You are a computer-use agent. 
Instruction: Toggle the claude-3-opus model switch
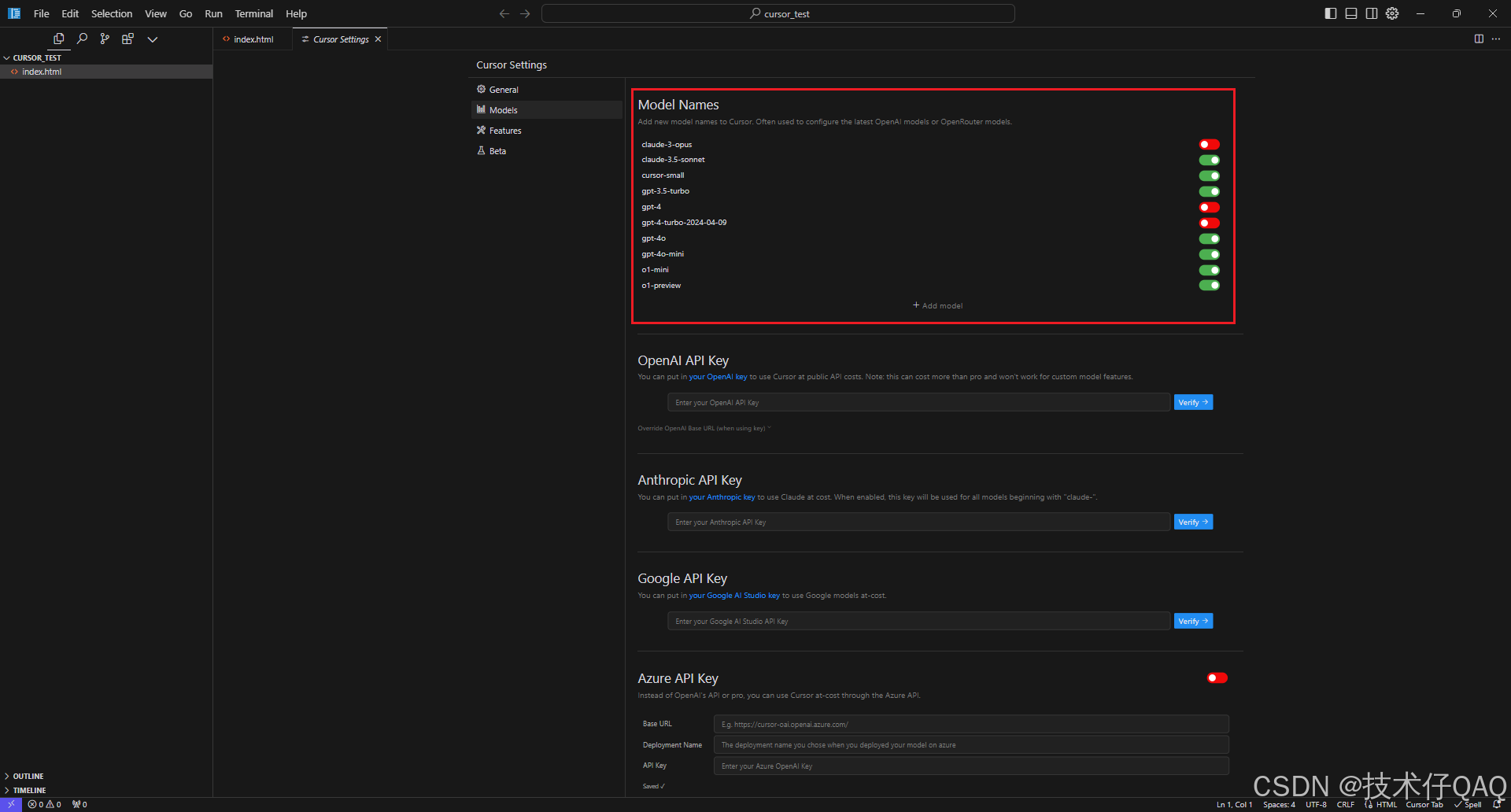pos(1209,144)
